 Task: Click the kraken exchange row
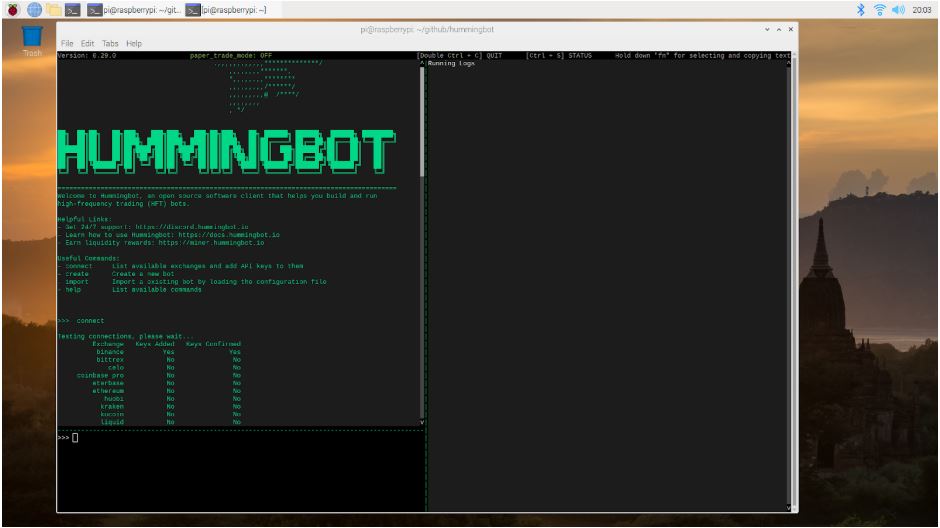click(x=171, y=406)
